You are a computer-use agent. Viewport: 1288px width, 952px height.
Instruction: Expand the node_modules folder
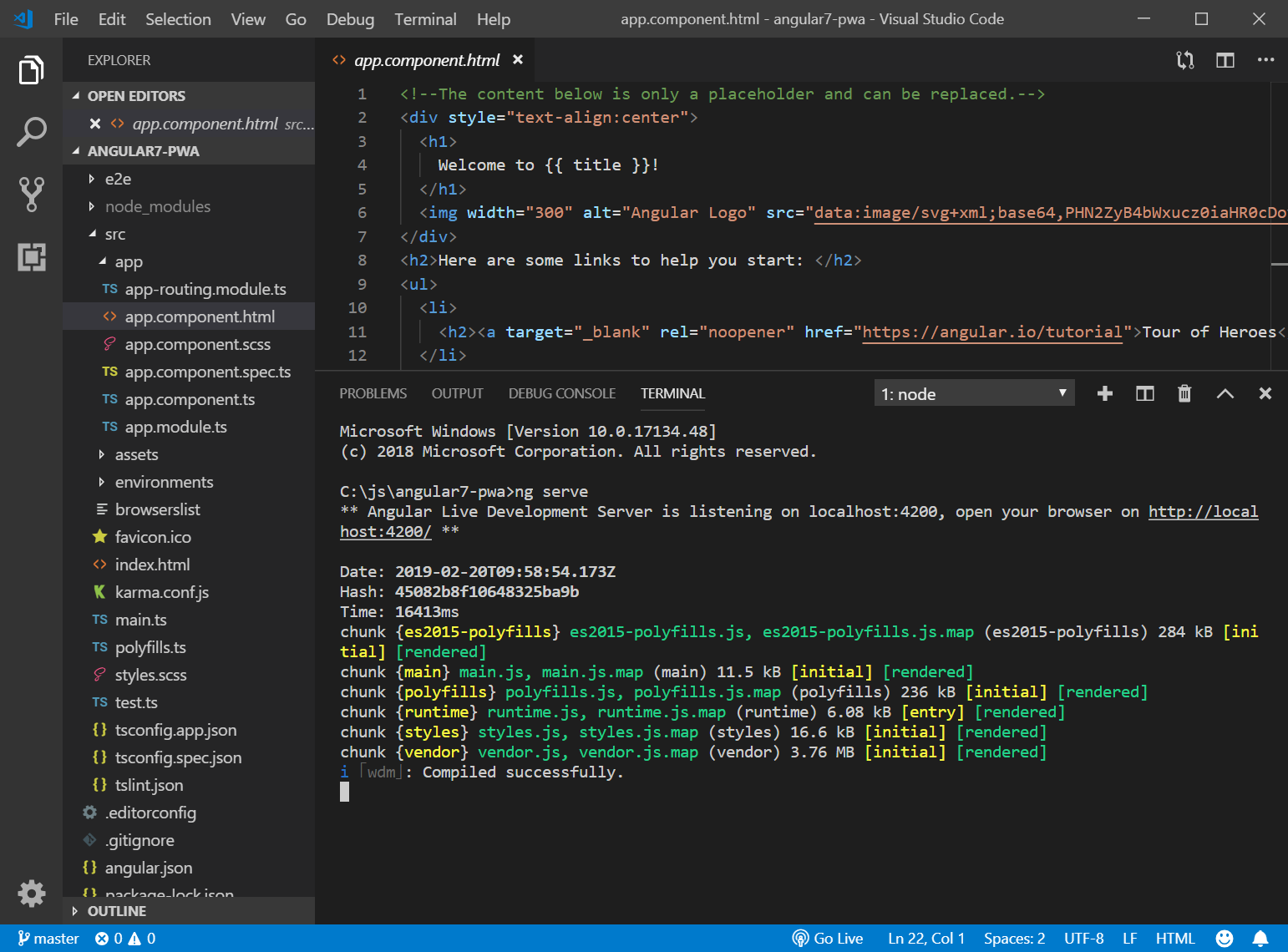coord(157,206)
